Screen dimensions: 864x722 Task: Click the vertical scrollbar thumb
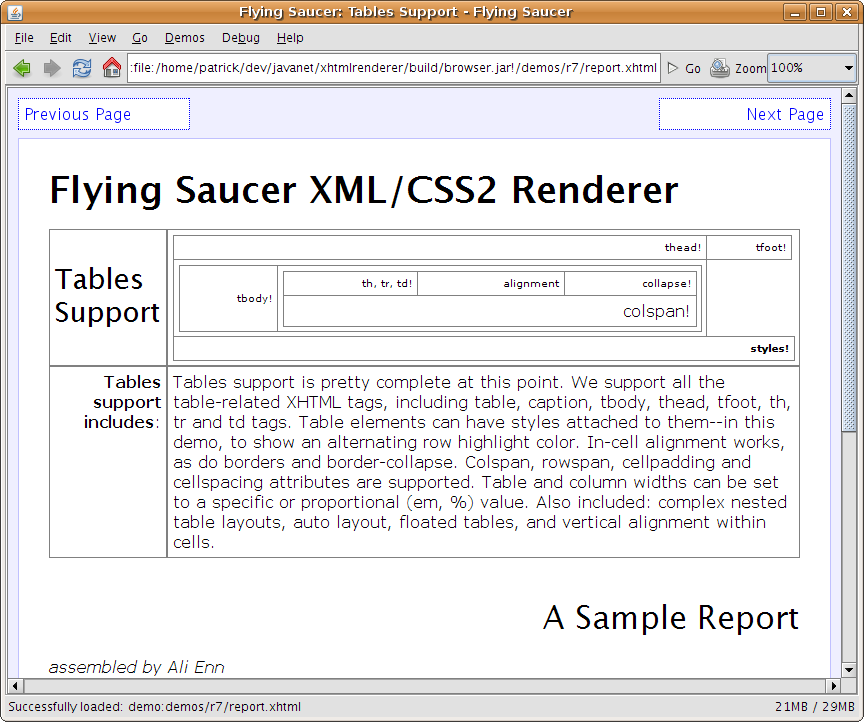849,267
